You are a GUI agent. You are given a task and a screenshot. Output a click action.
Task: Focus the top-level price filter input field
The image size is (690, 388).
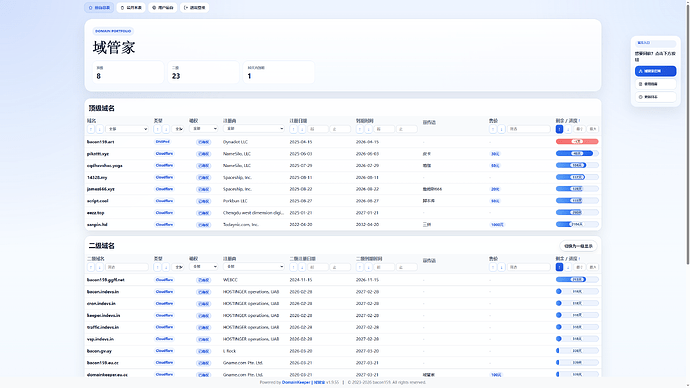[x=529, y=129]
